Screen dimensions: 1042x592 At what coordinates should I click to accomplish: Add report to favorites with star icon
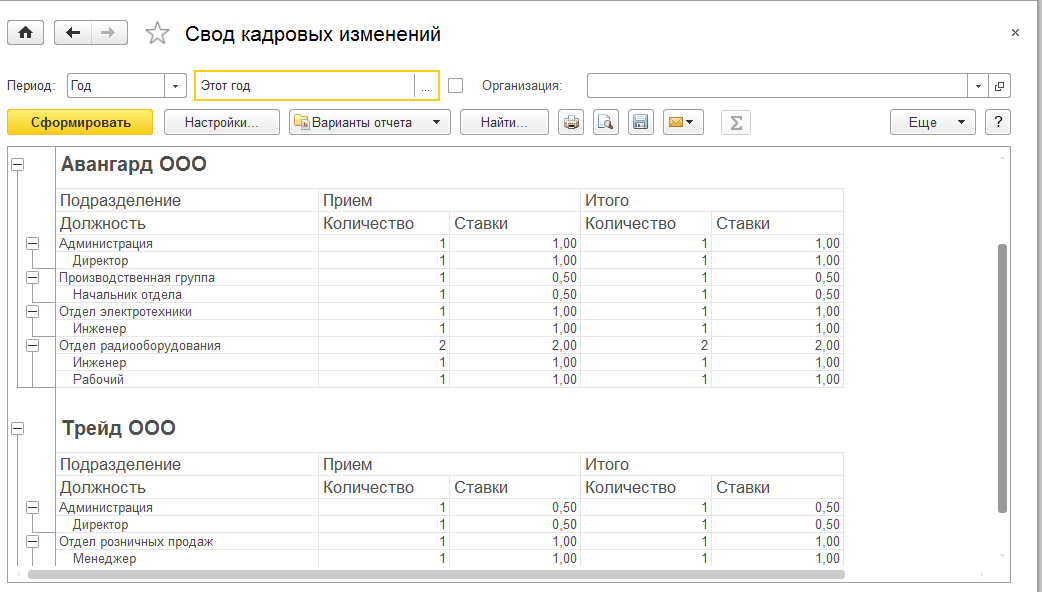(x=157, y=34)
